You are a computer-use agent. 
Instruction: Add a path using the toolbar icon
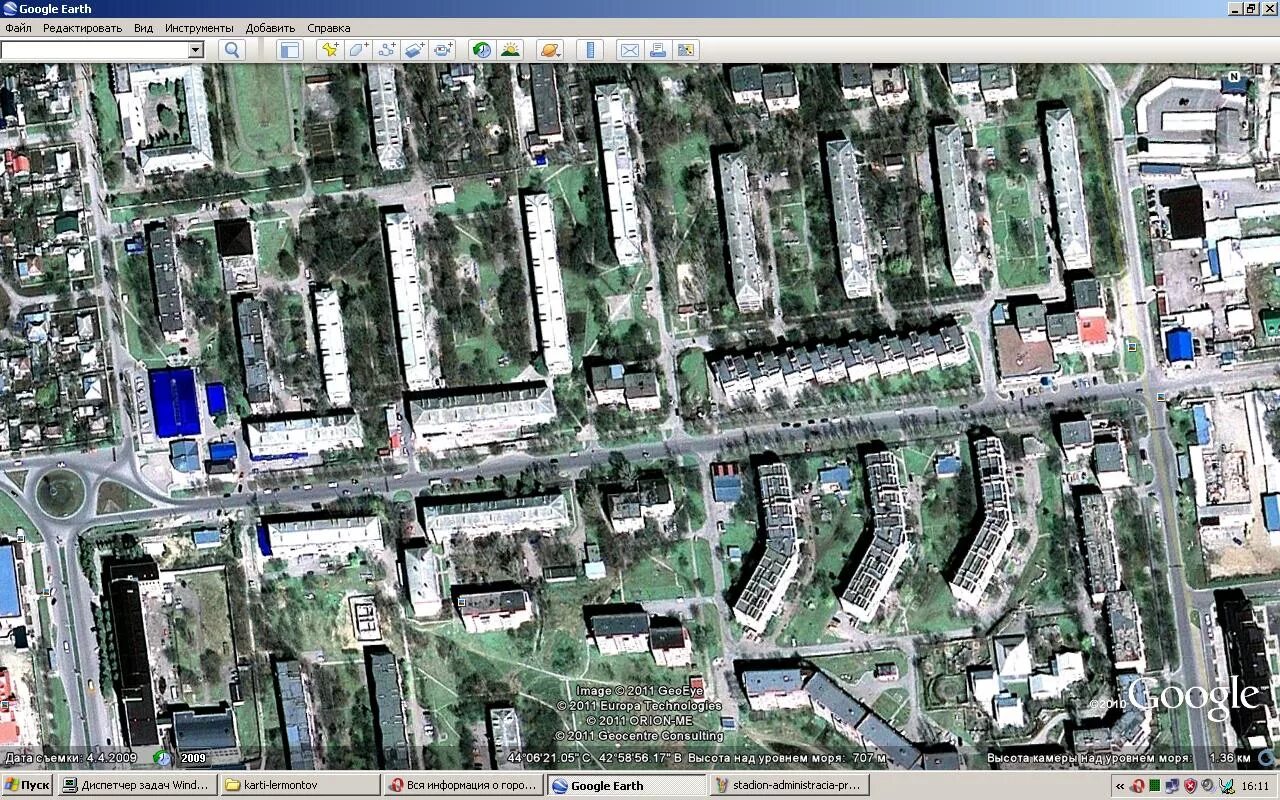[x=386, y=49]
